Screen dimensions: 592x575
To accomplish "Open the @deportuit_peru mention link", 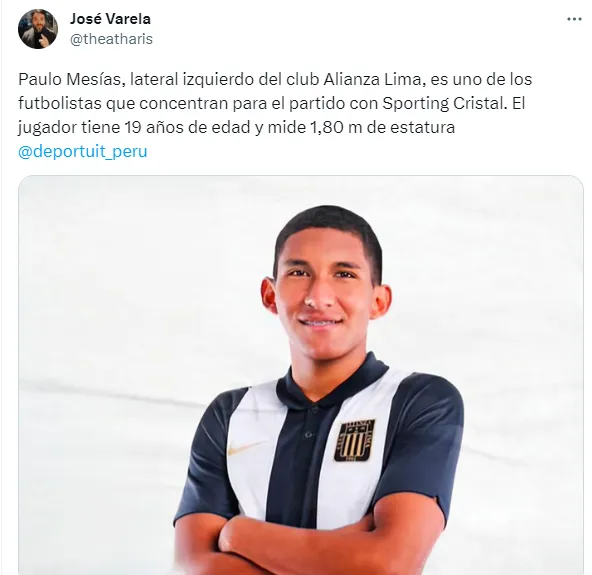I will 83,151.
